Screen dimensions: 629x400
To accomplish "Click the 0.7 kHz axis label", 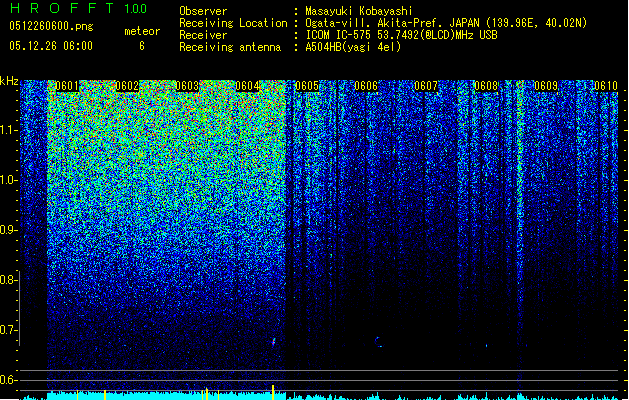I will pyautogui.click(x=8, y=330).
